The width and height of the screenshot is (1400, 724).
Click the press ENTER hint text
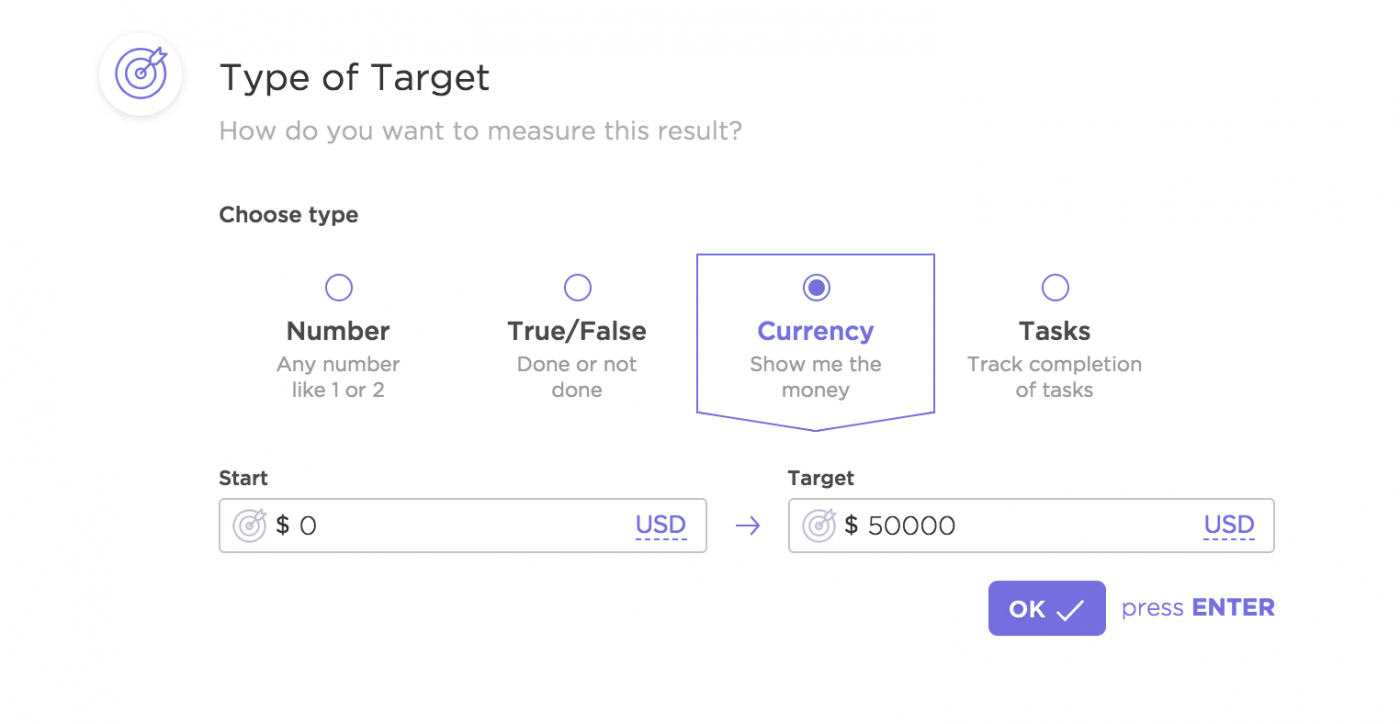pyautogui.click(x=1198, y=608)
